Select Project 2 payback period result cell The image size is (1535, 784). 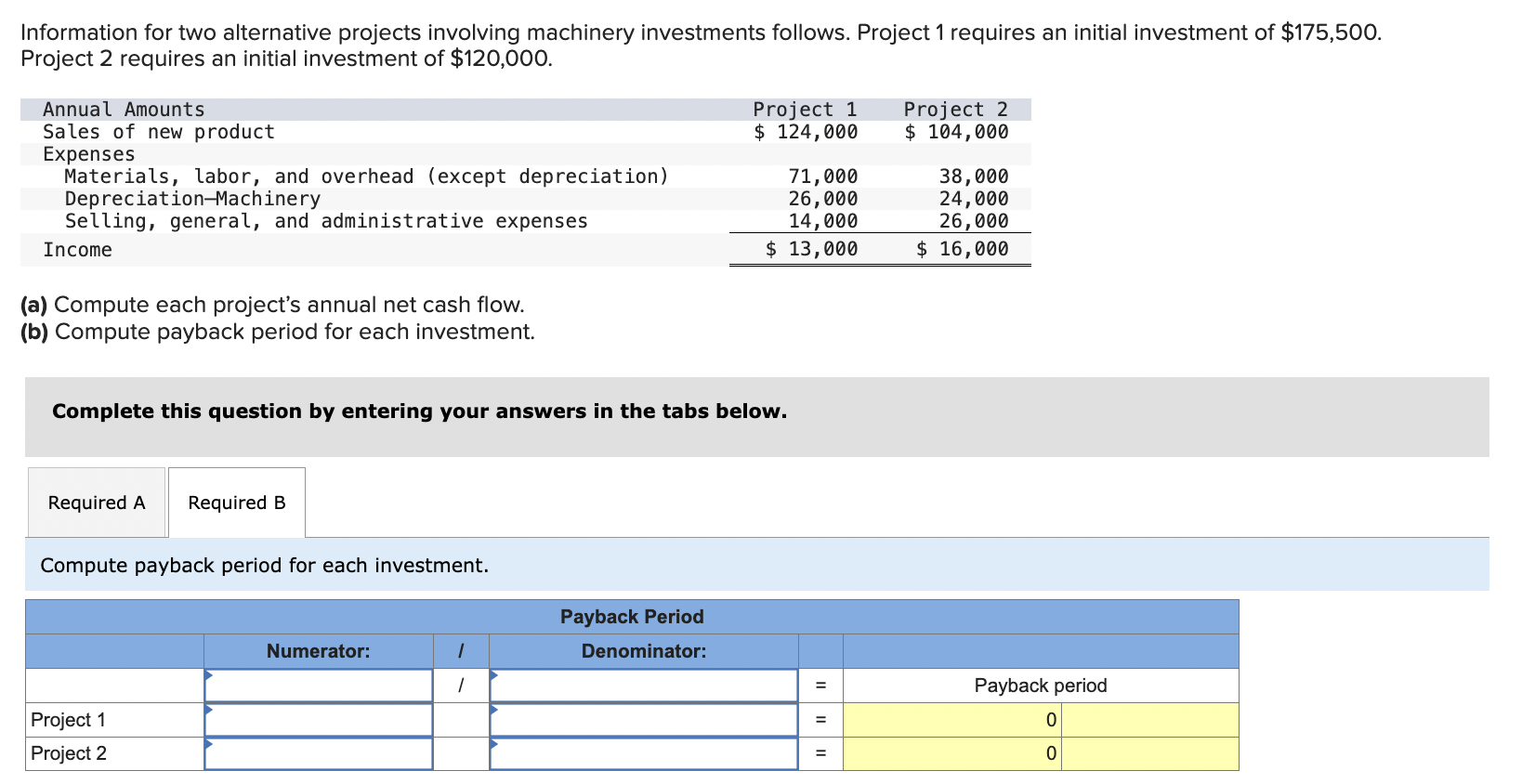[952, 753]
